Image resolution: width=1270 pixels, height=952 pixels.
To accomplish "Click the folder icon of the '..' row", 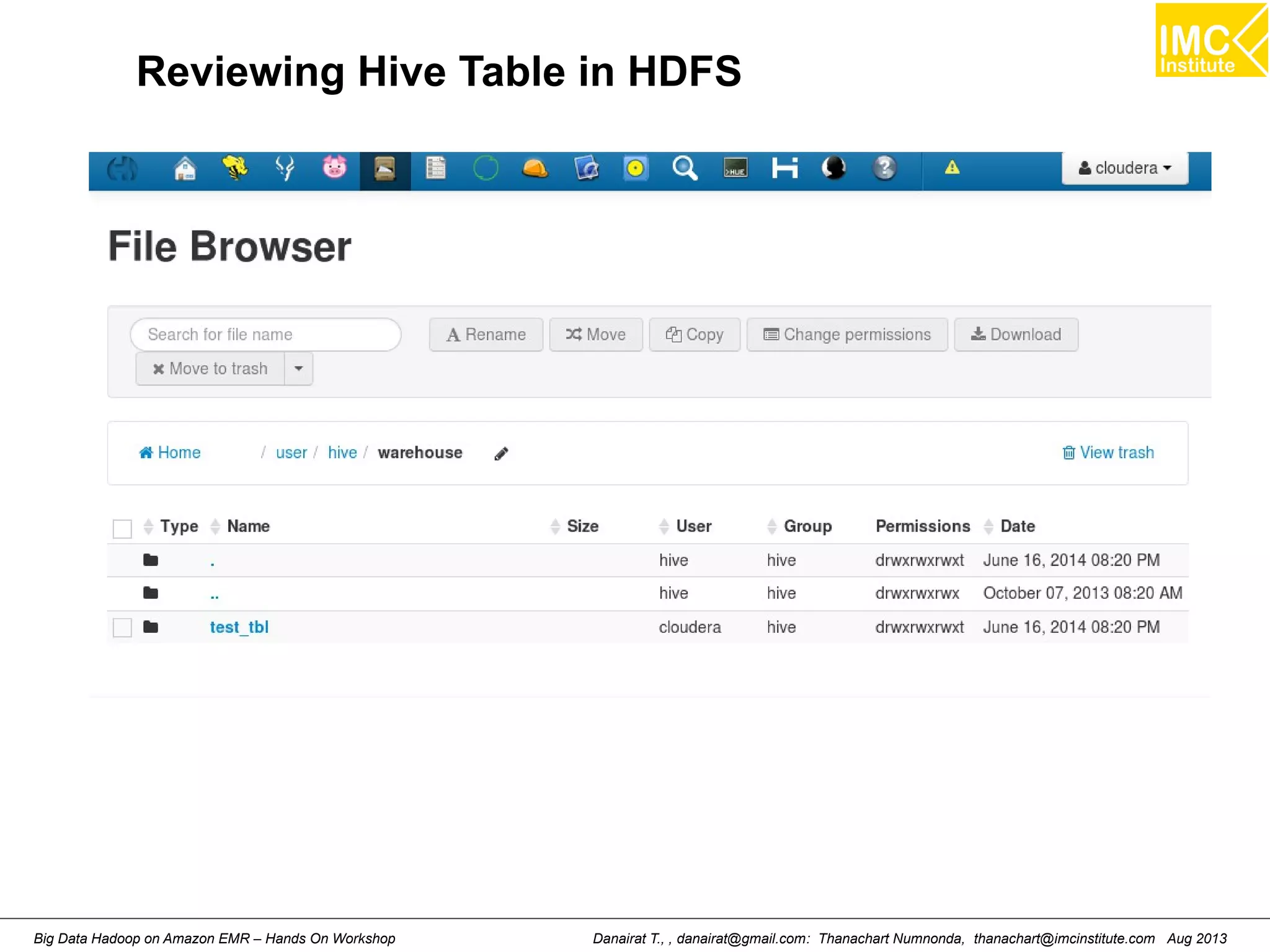I will tap(151, 593).
